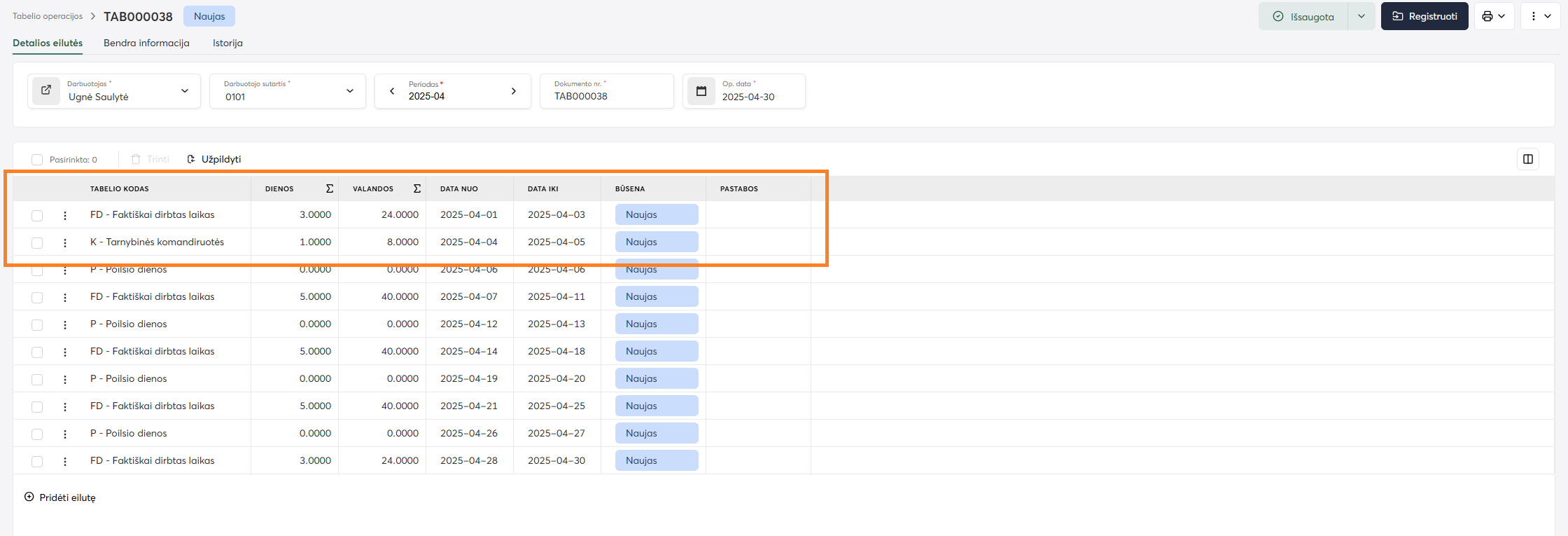Expand the Darbuotojo sutartis dropdown
The height and width of the screenshot is (536, 1568).
pyautogui.click(x=350, y=91)
